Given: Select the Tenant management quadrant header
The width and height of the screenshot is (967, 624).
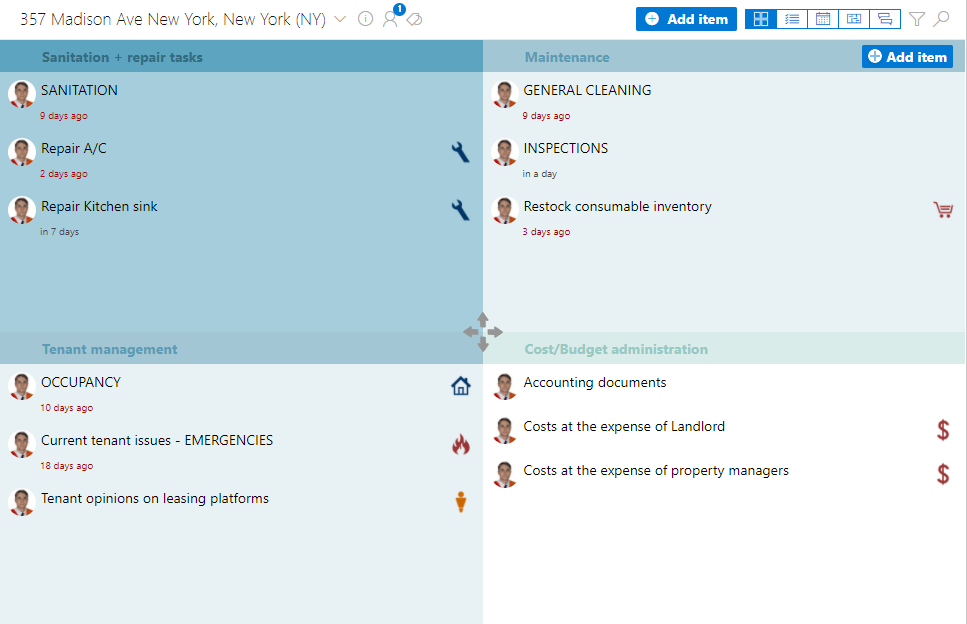Looking at the screenshot, I should tap(110, 349).
